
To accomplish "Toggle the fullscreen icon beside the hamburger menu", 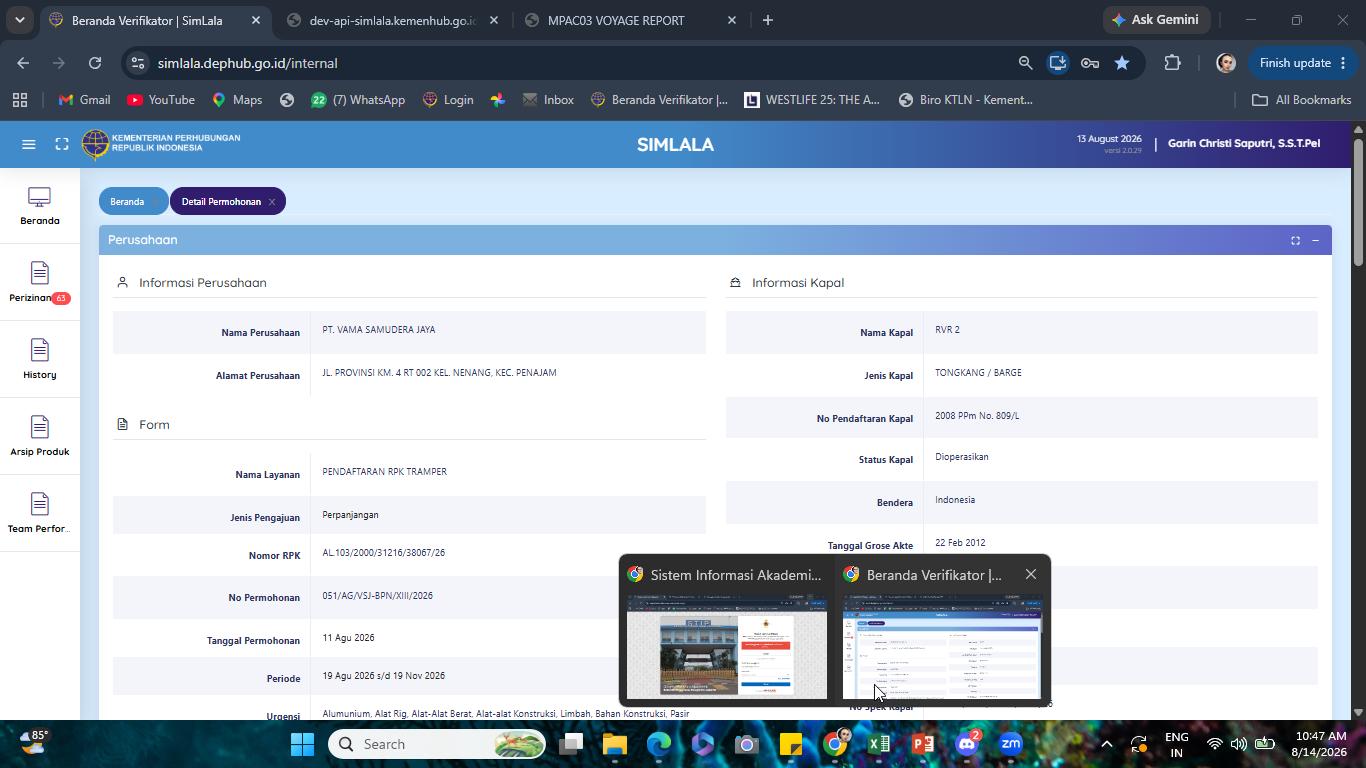I will point(62,144).
